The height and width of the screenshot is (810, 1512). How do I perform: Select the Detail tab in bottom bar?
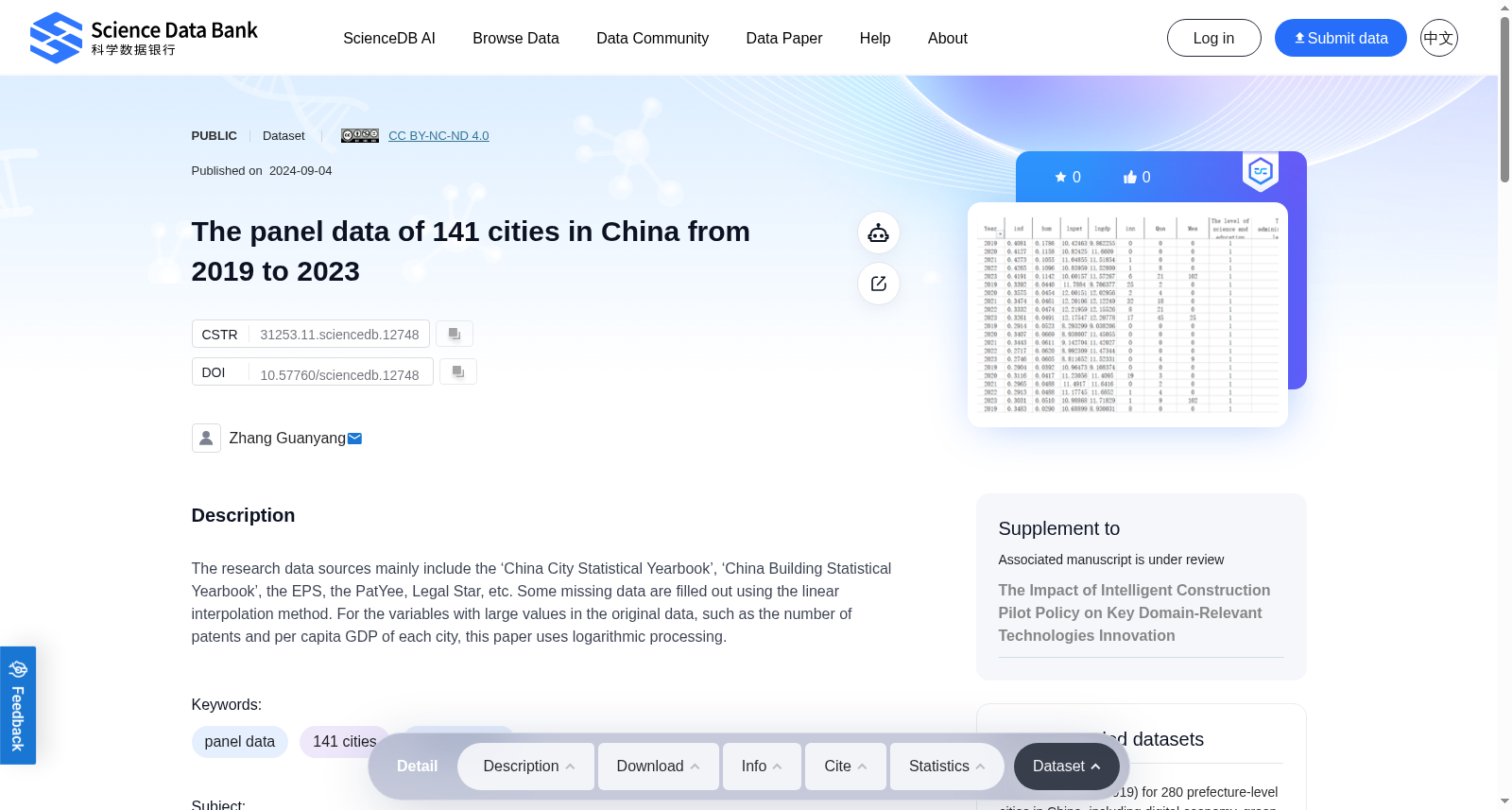coord(417,767)
